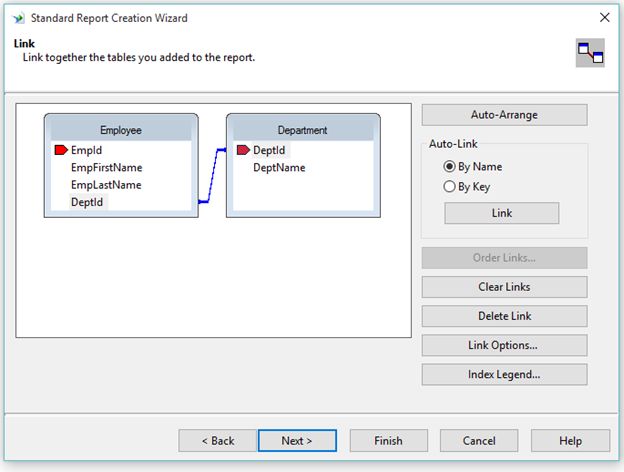The image size is (624, 472).
Task: Open Link Options dialog
Action: pyautogui.click(x=504, y=345)
